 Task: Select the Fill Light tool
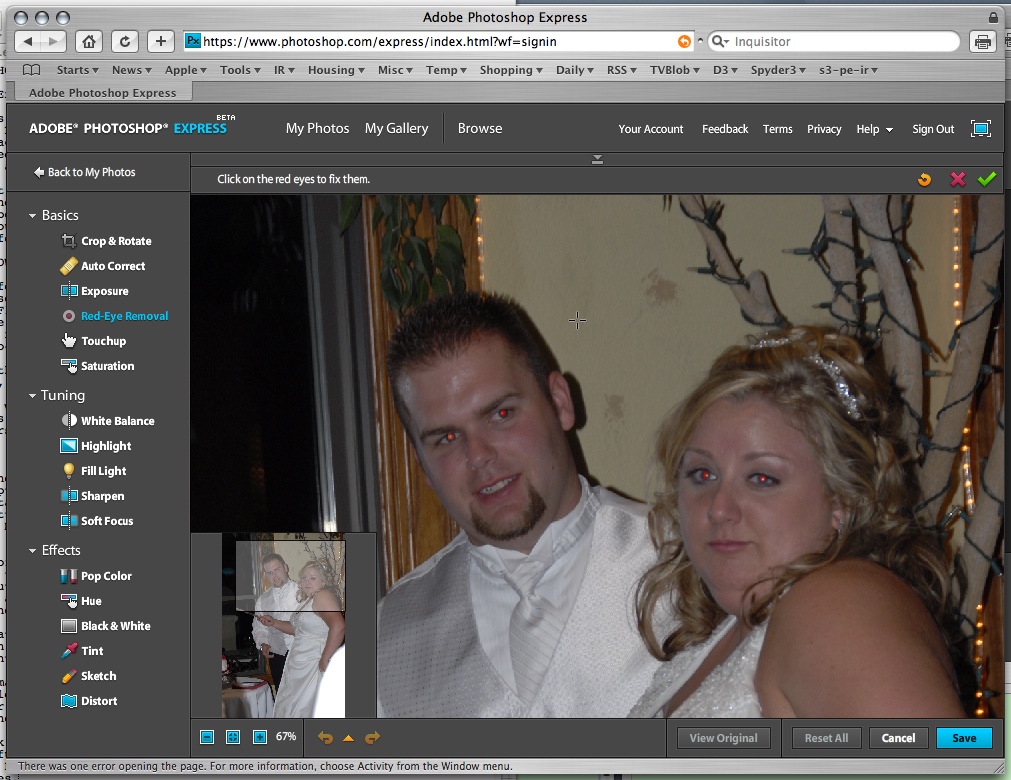103,471
